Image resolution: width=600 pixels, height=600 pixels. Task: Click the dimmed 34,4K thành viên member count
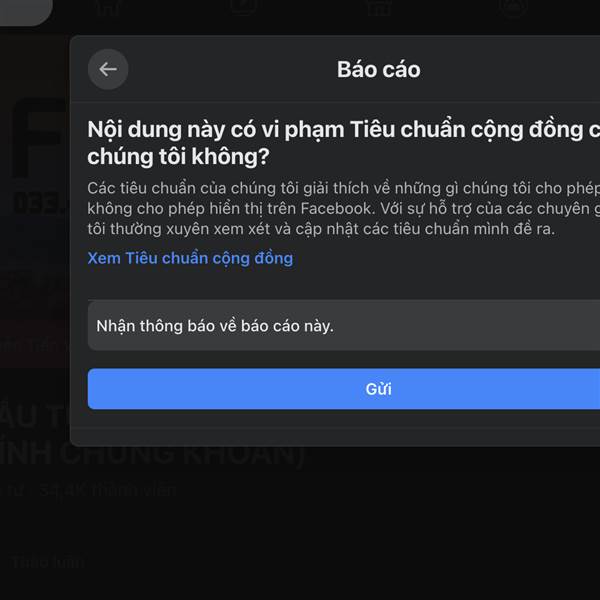pos(108,490)
